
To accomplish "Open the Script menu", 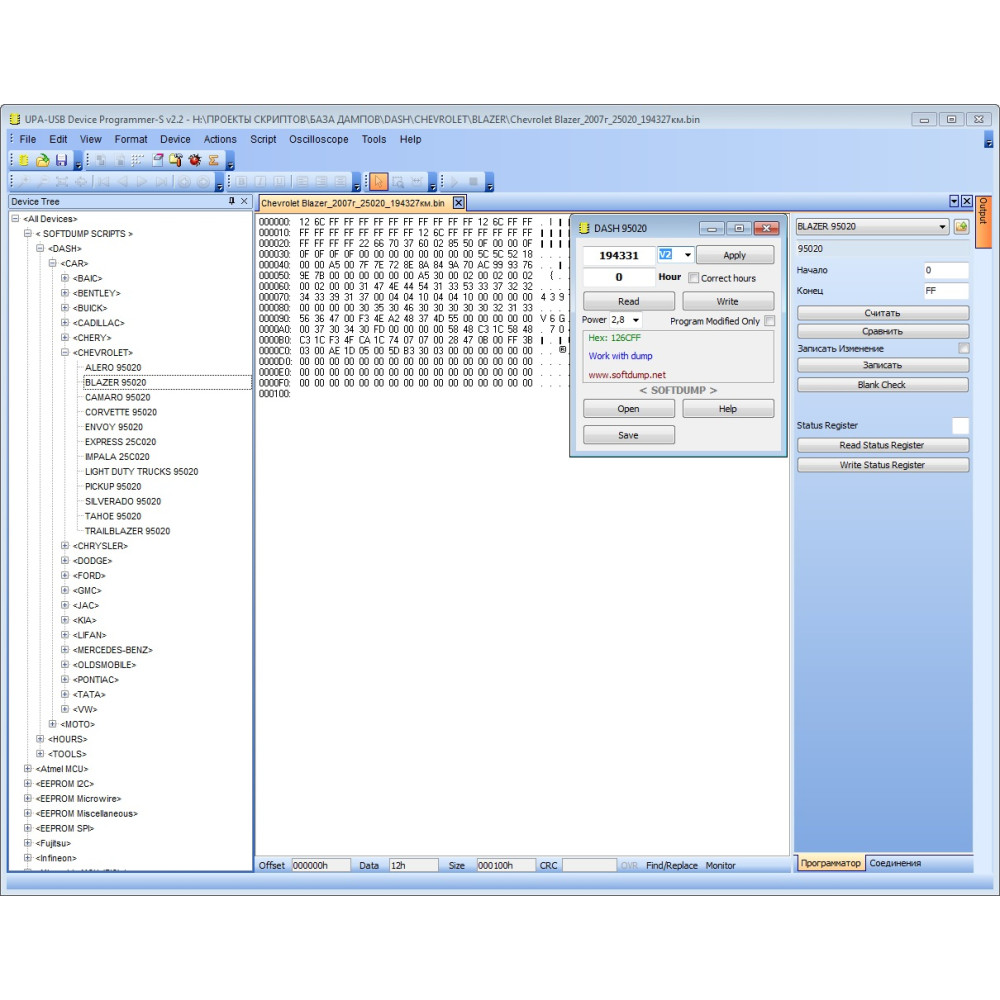I will point(263,139).
